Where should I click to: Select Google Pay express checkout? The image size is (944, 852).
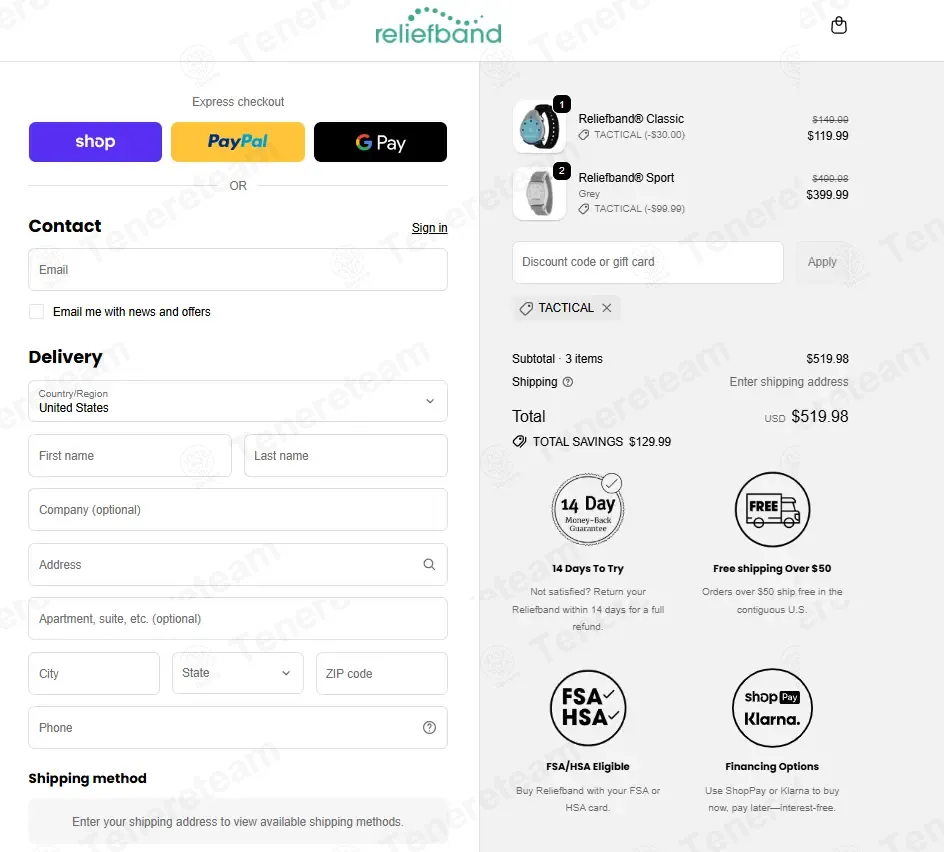[380, 142]
